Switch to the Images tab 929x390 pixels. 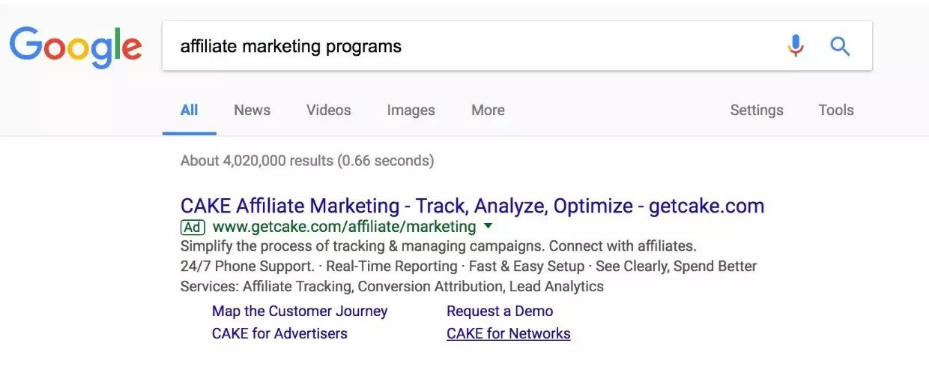click(x=411, y=110)
